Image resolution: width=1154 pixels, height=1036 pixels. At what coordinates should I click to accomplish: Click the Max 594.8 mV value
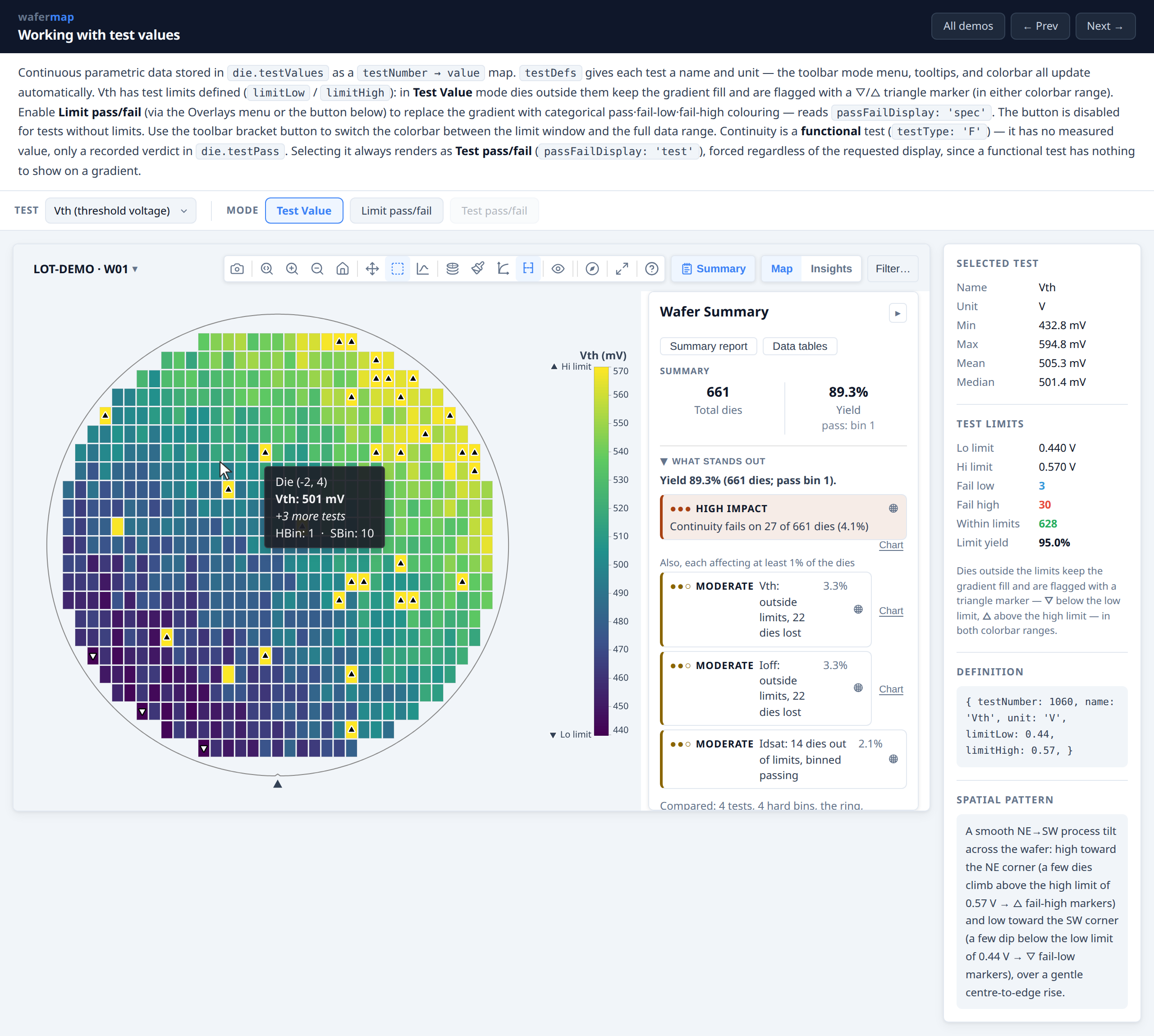coord(1062,344)
